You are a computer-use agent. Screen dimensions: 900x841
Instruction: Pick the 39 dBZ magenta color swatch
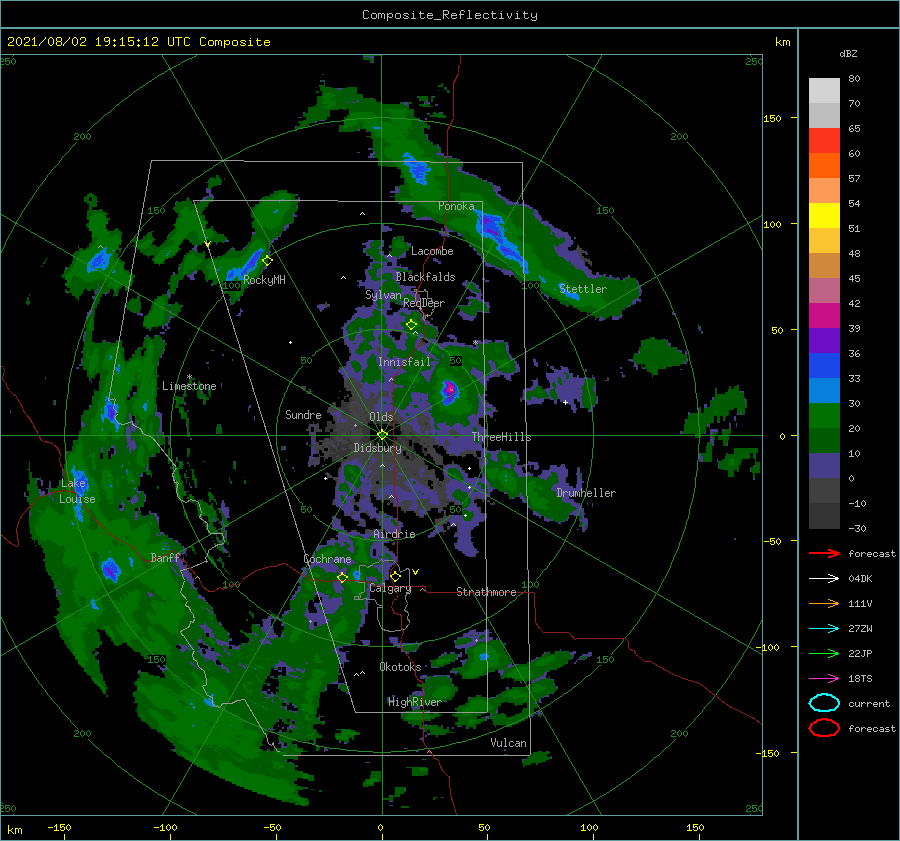[824, 316]
